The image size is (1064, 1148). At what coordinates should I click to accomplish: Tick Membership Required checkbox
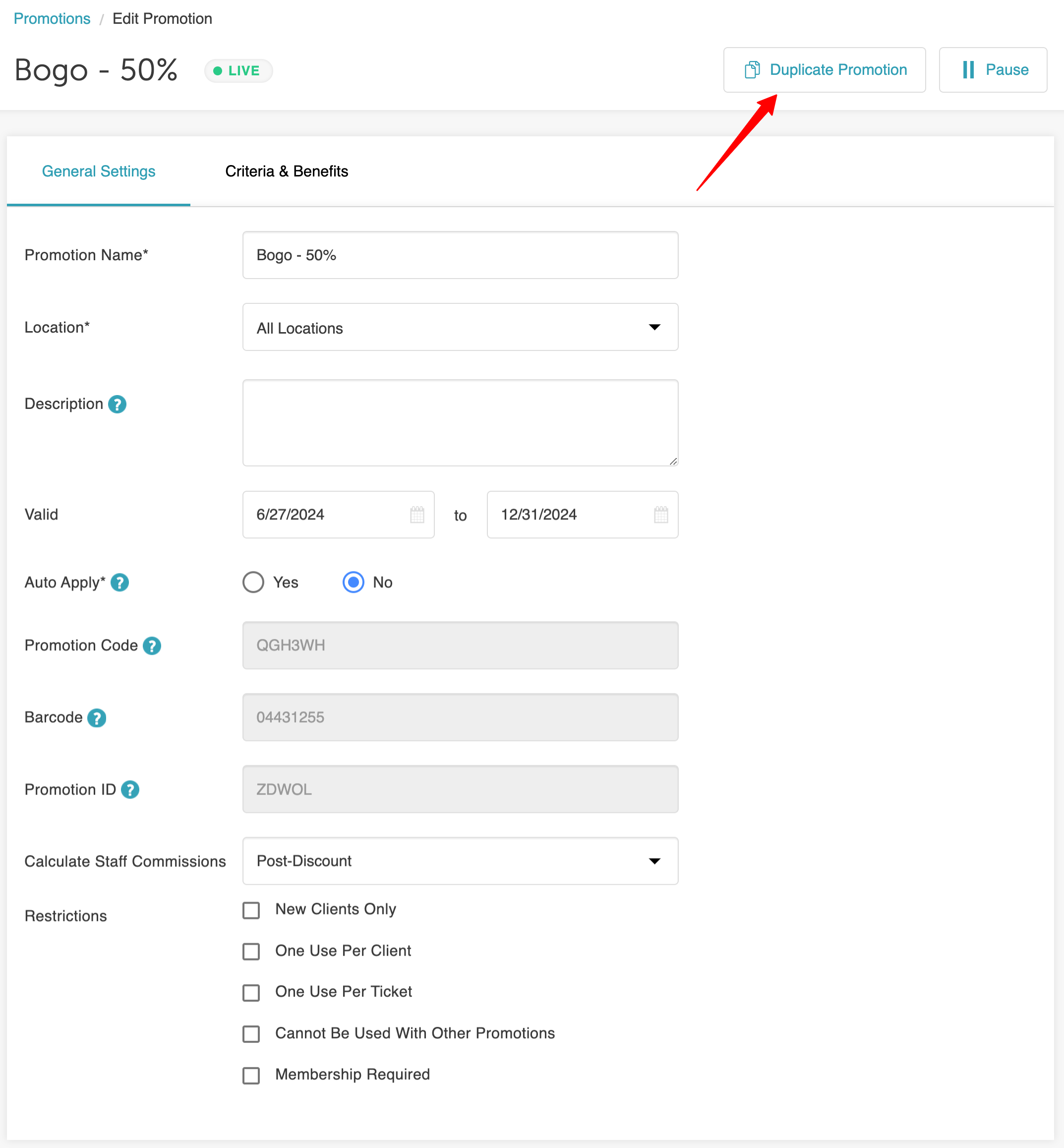point(251,1075)
